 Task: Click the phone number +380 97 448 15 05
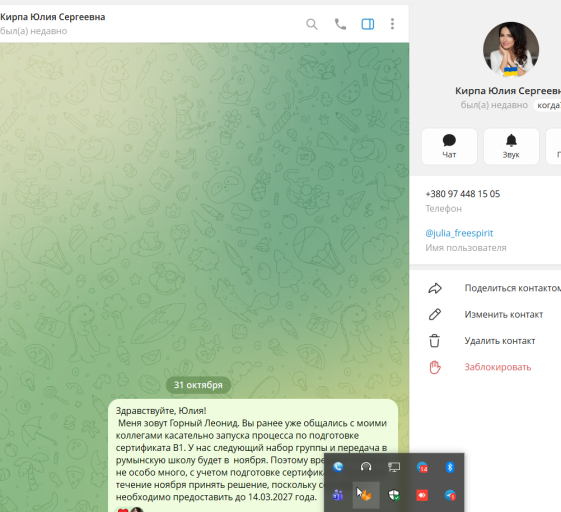(463, 194)
